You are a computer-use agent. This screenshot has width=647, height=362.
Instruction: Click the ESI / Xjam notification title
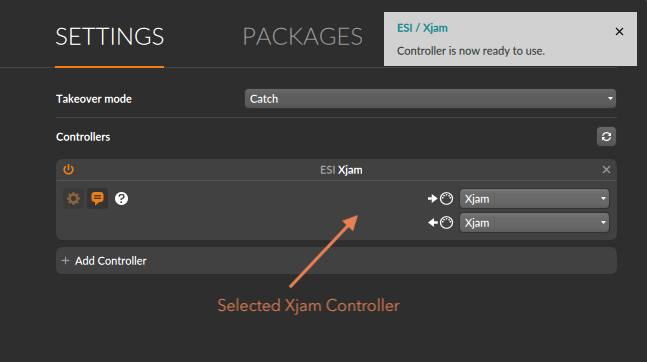click(x=422, y=28)
